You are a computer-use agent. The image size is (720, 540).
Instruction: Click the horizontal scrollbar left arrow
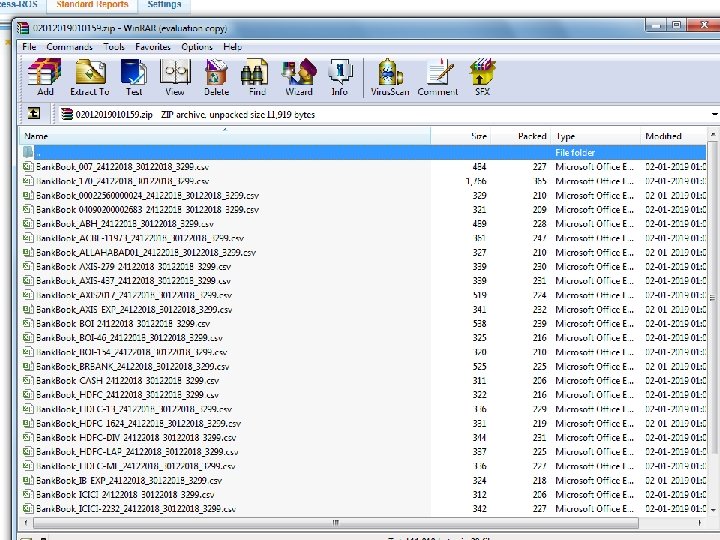[x=26, y=523]
